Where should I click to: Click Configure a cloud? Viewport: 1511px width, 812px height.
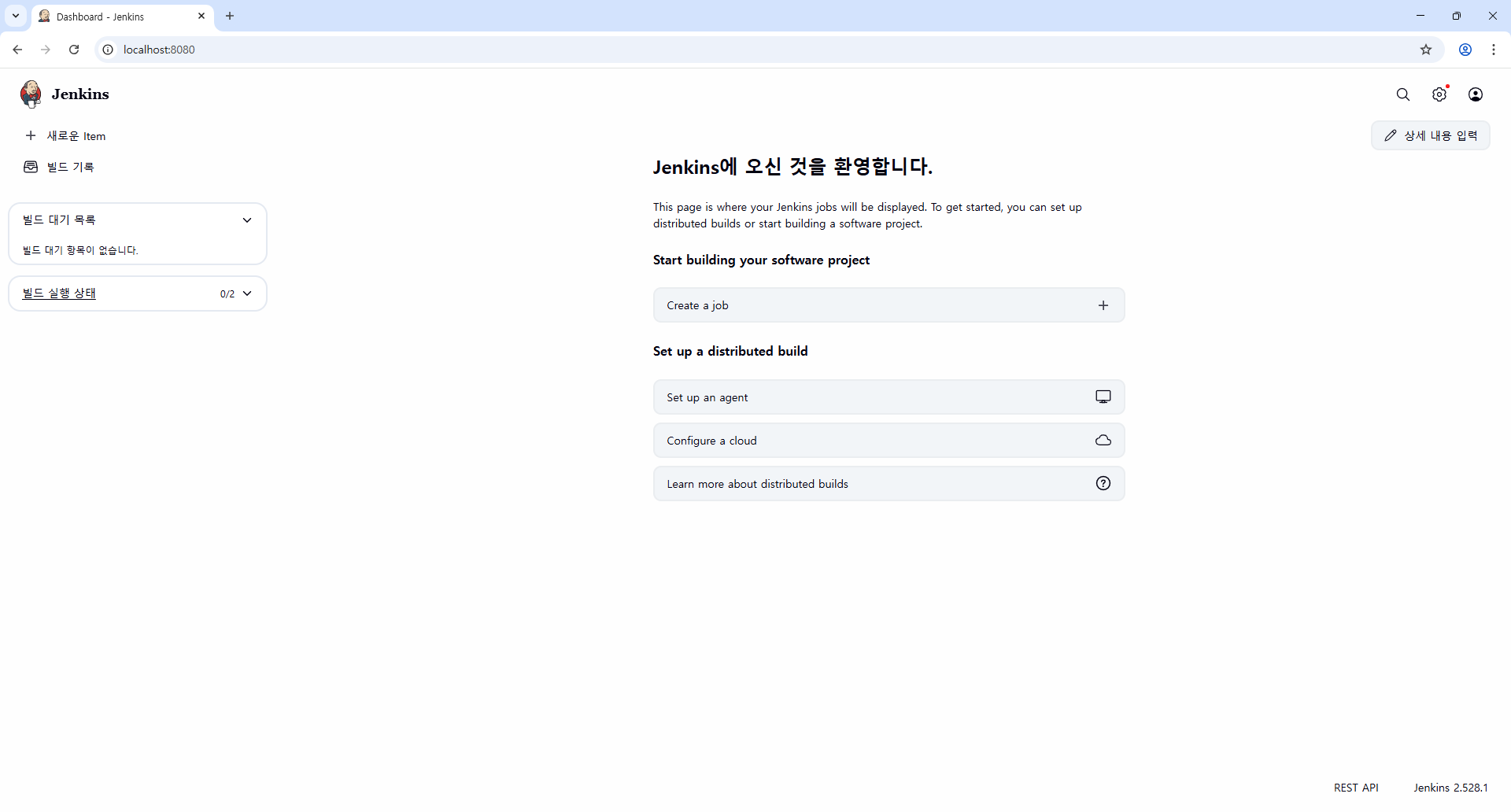(x=888, y=441)
